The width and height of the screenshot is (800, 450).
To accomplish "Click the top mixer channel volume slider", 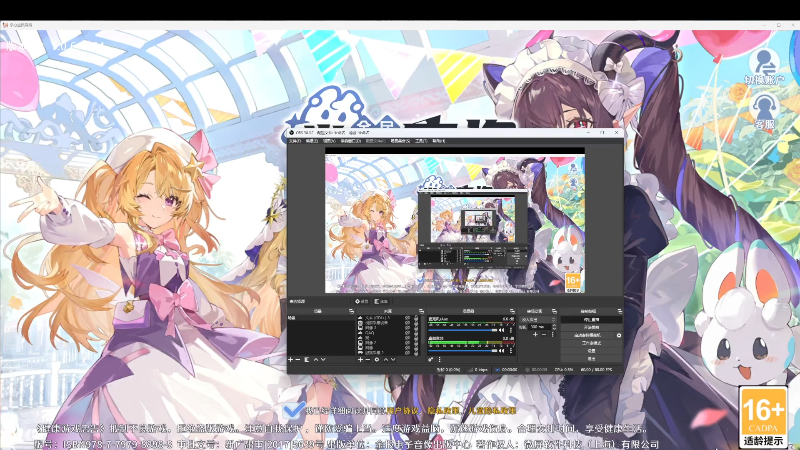I will [463, 330].
